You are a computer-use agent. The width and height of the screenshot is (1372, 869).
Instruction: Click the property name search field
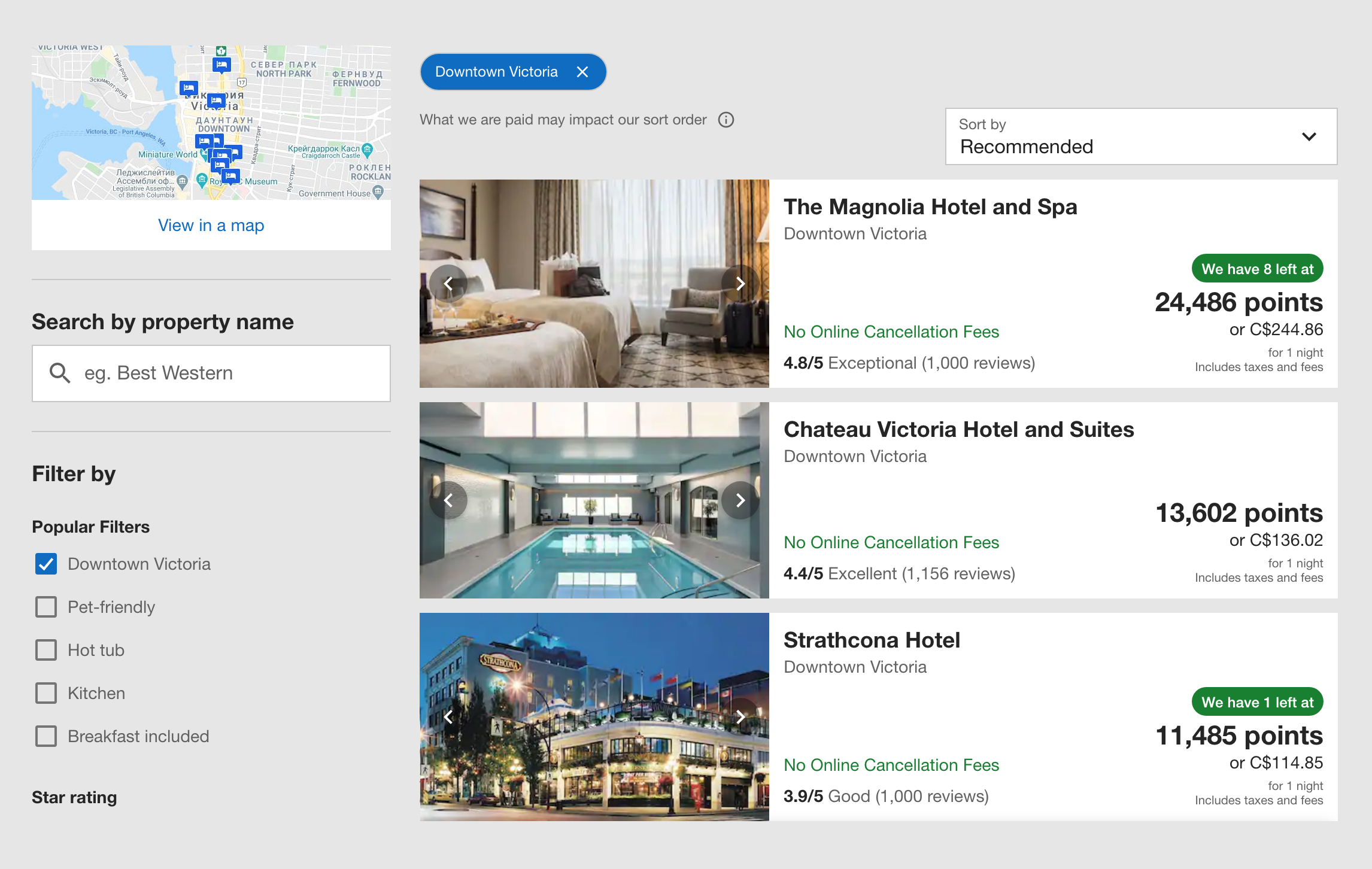point(211,373)
